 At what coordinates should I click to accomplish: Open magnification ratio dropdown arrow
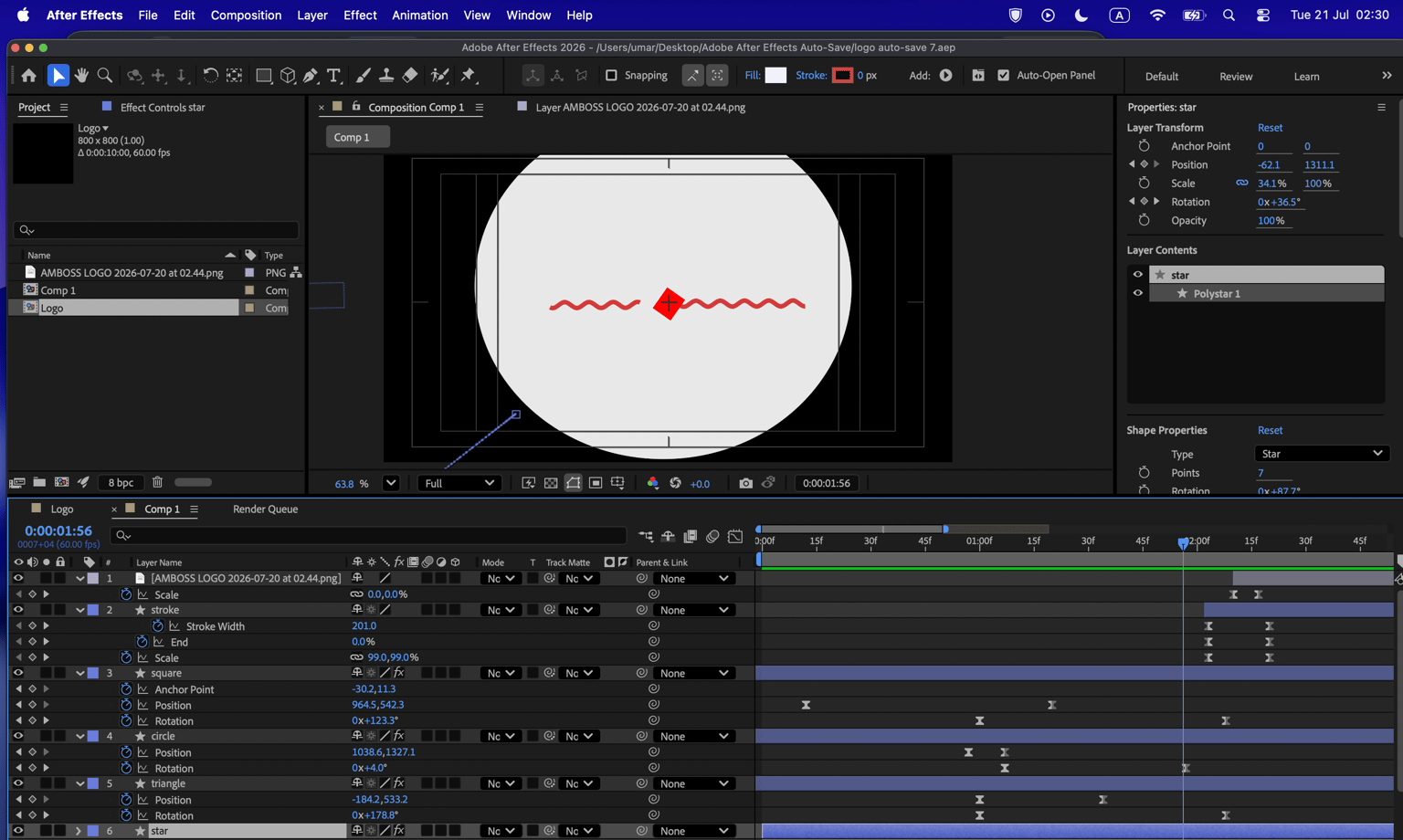391,483
